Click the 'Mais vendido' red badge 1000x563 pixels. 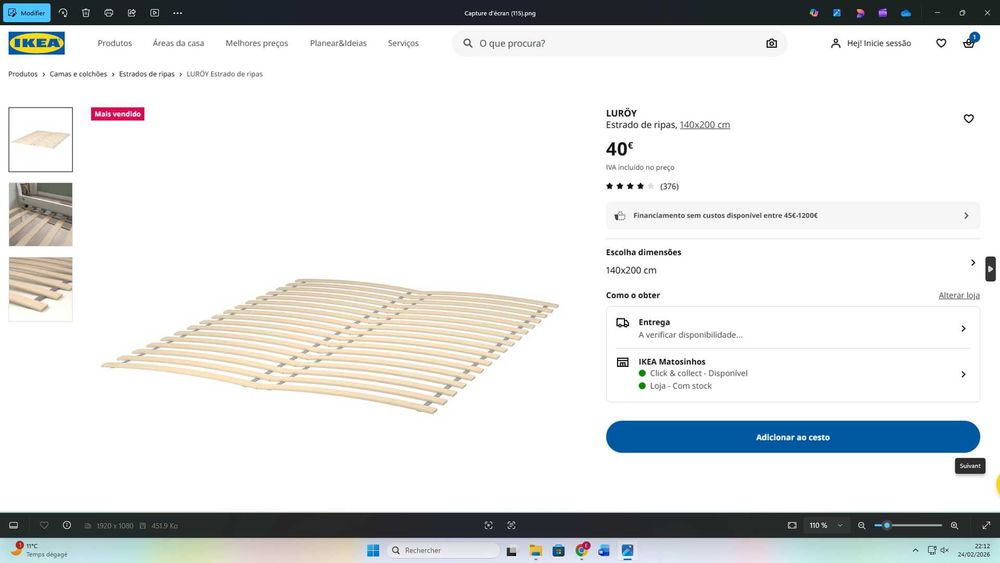117,114
